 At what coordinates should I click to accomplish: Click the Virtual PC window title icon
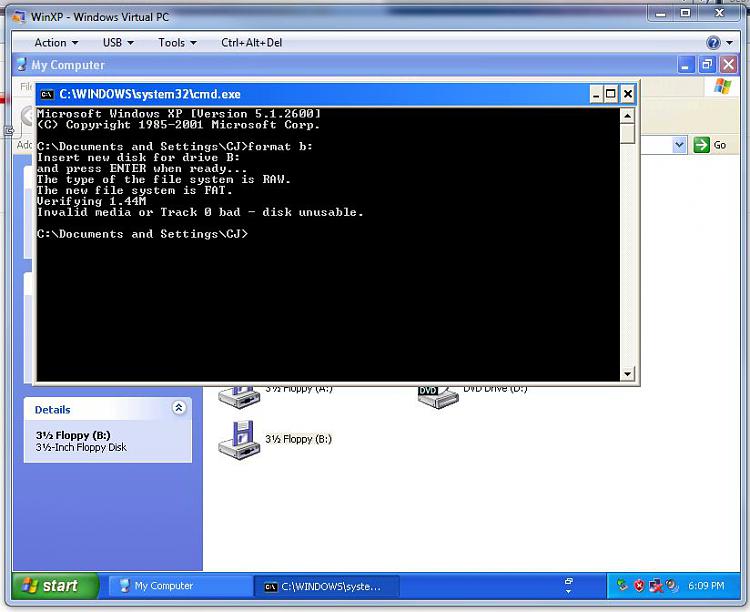(19, 17)
